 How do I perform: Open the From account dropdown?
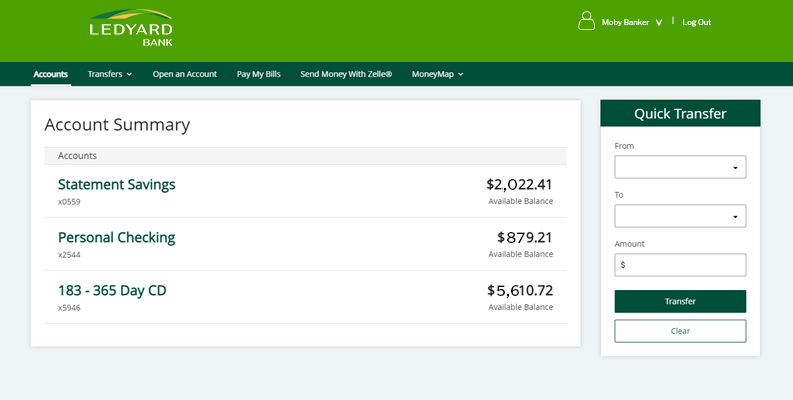click(x=680, y=167)
